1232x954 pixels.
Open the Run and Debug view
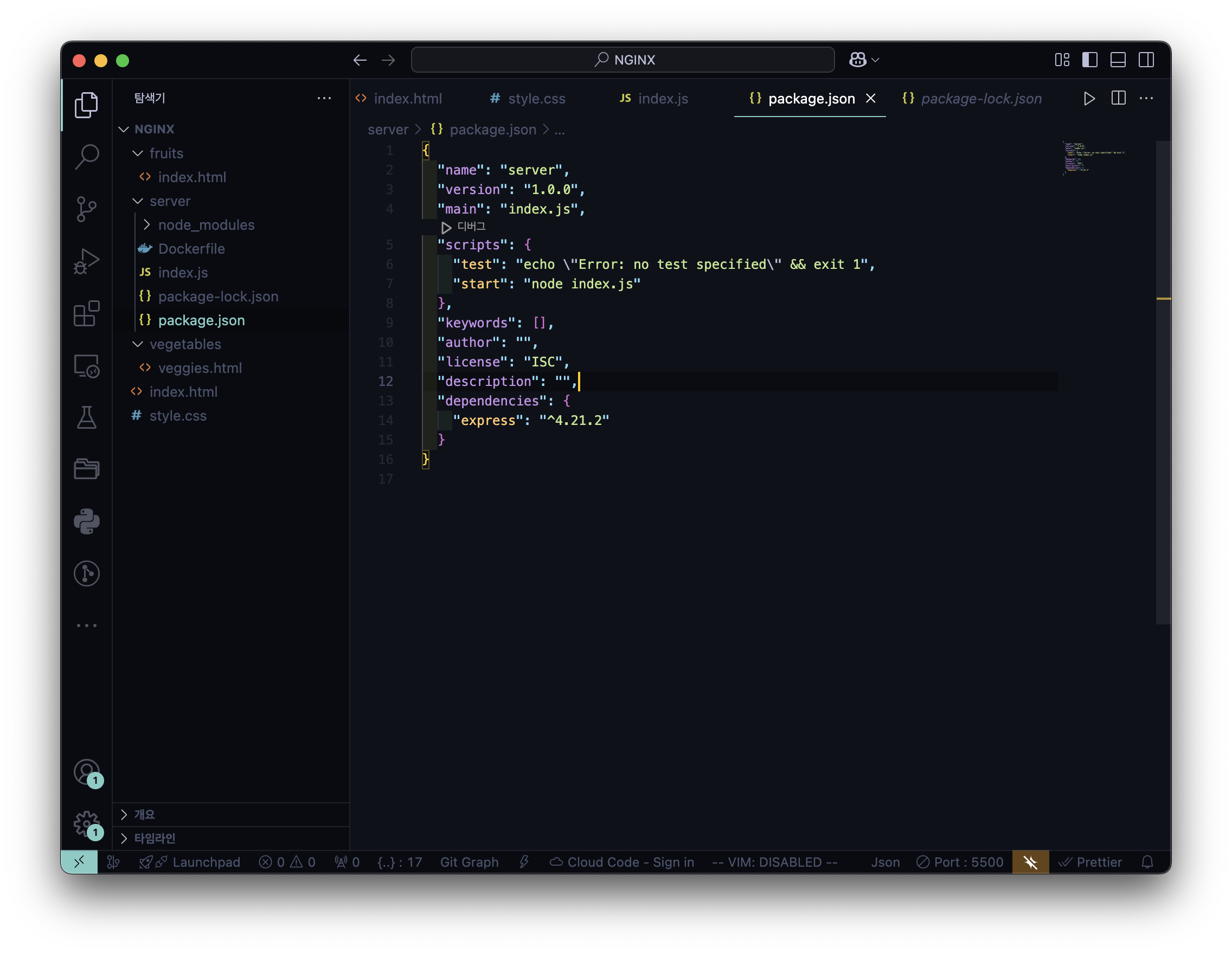coord(86,261)
